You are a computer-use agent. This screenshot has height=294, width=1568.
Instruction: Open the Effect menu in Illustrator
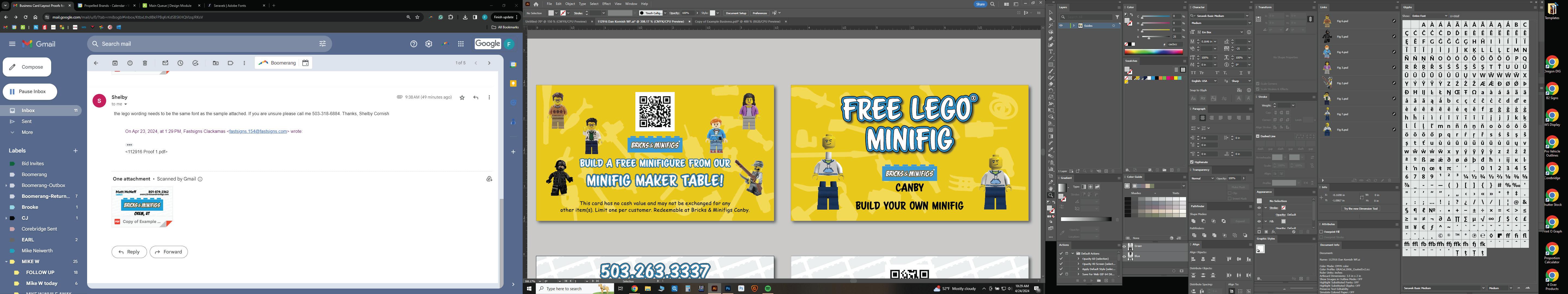(606, 4)
